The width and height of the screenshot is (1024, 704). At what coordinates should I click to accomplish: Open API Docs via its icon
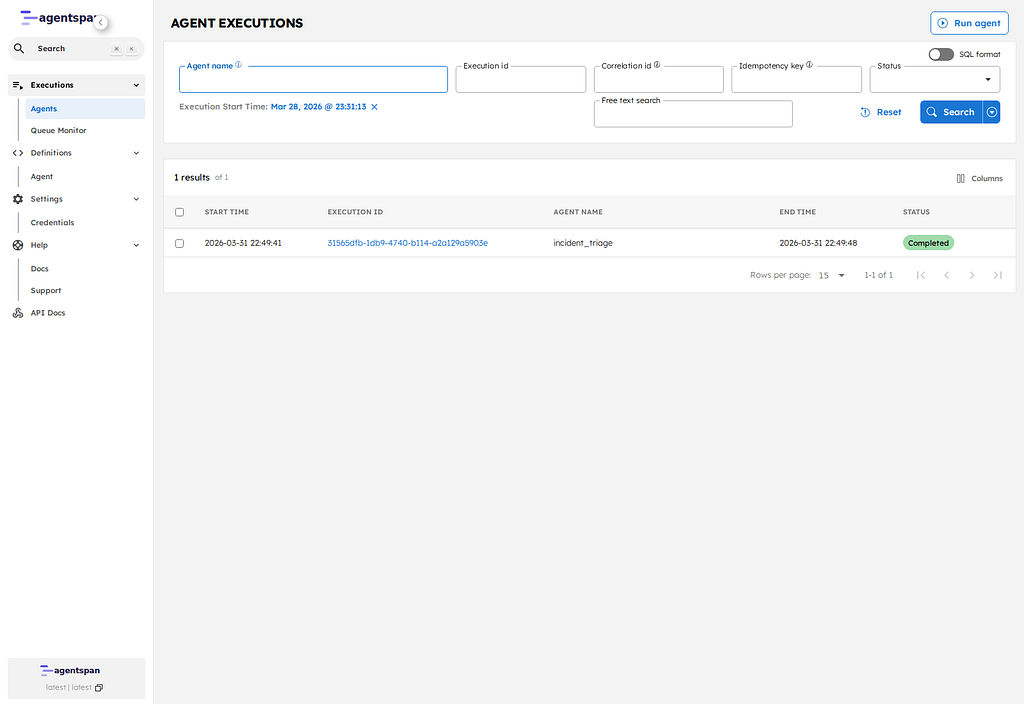(16, 312)
